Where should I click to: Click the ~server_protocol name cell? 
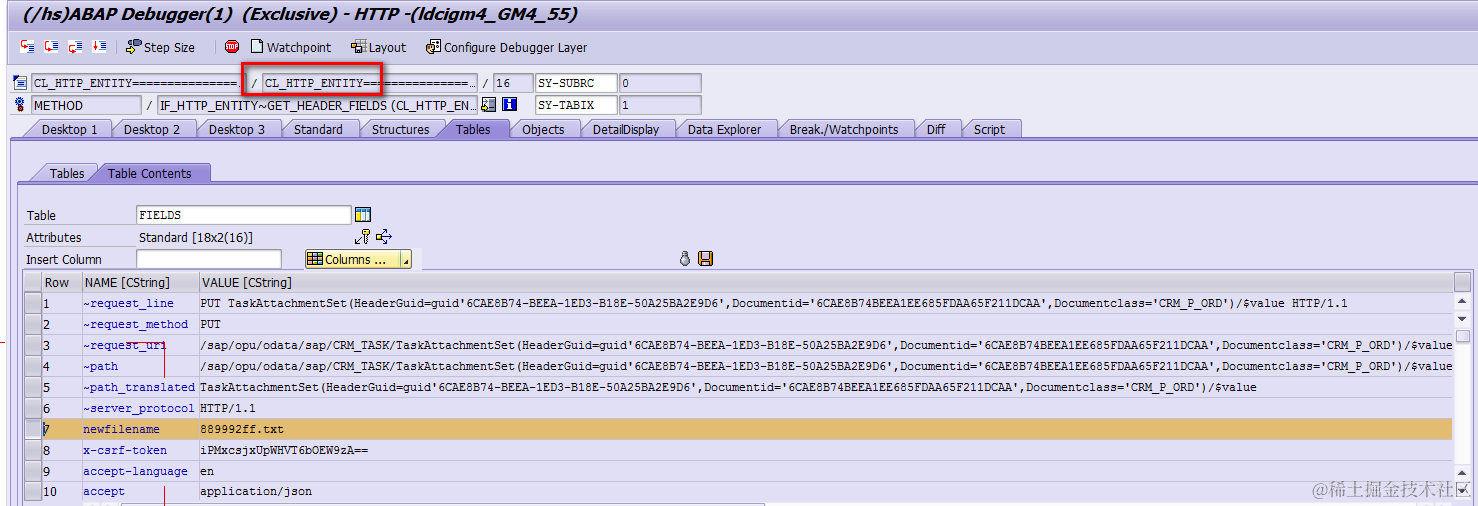(139, 408)
